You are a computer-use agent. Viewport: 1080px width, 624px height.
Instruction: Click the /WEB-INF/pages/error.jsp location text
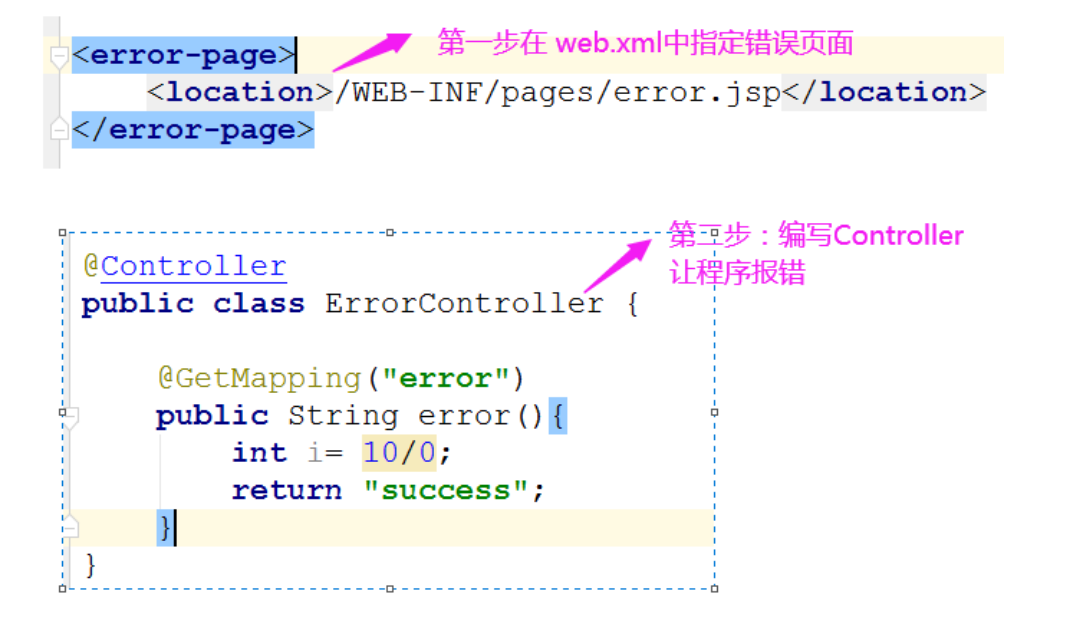point(557,92)
